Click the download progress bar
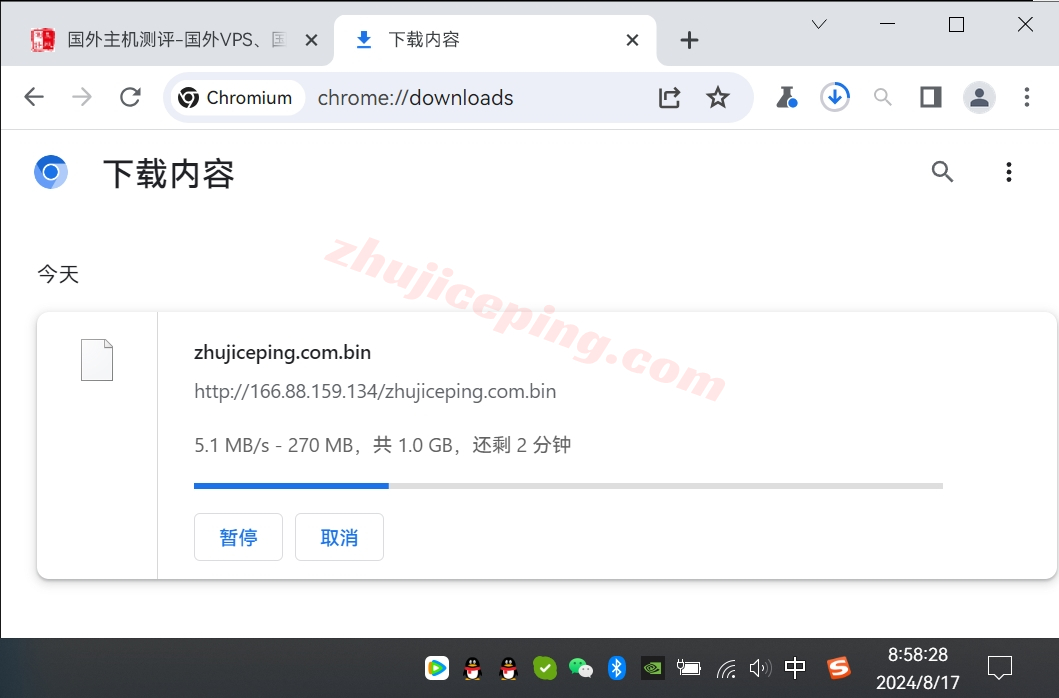 [567, 486]
